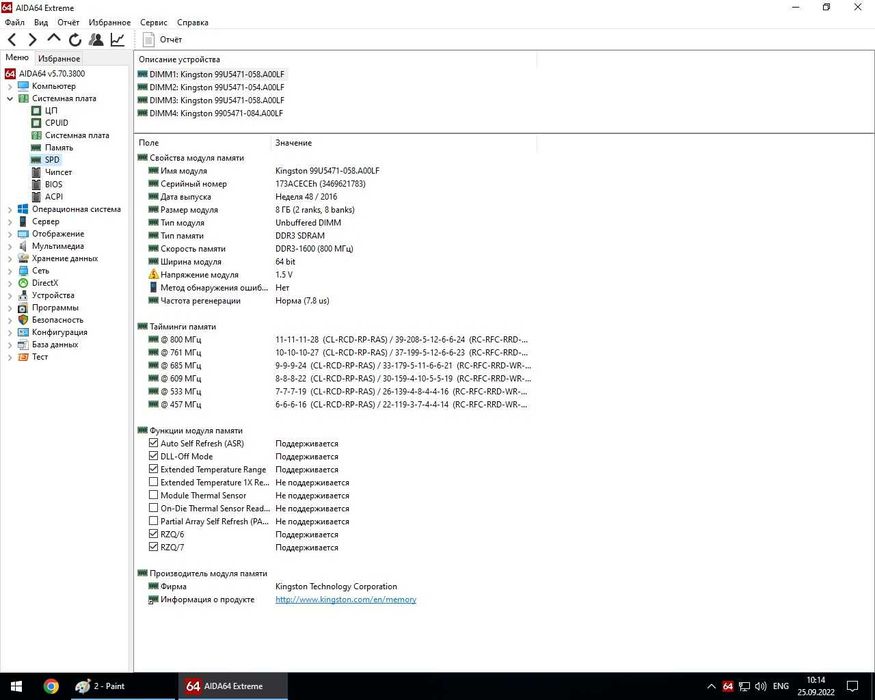Toggle the On-Die Thermal Sensor Readout checkbox
Viewport: 875px width, 700px height.
pos(153,508)
